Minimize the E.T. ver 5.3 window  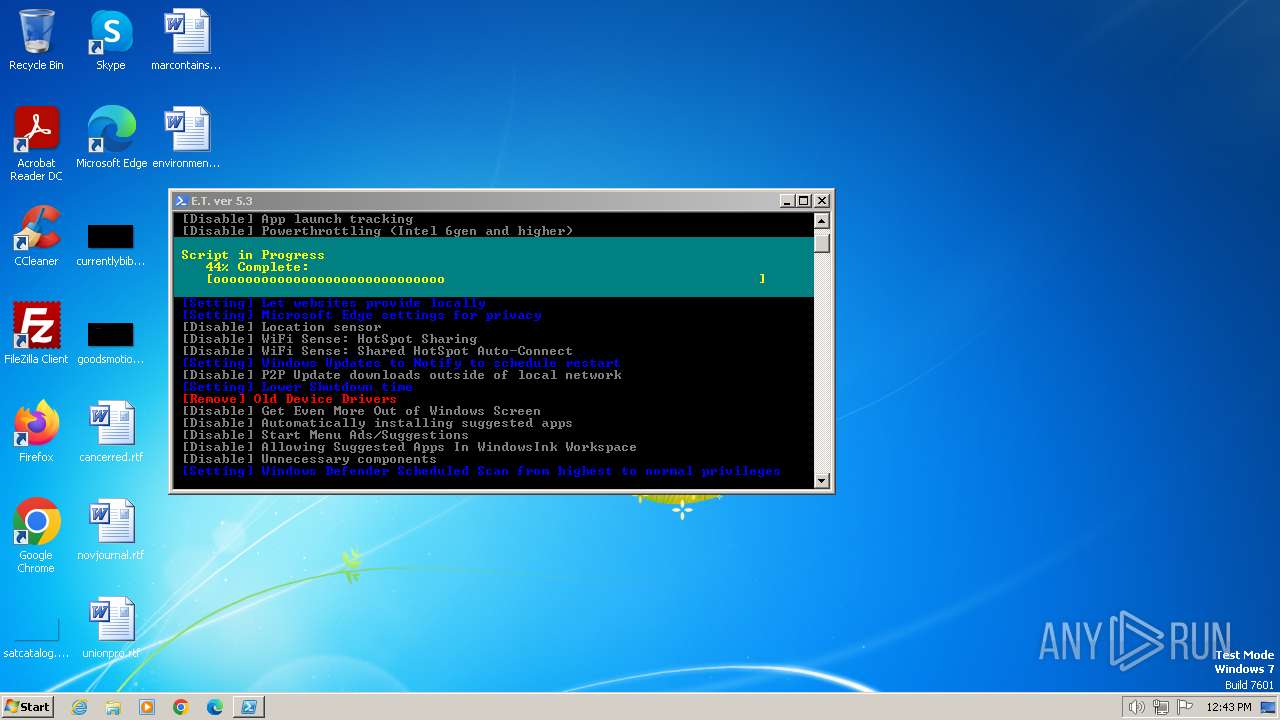pos(787,201)
